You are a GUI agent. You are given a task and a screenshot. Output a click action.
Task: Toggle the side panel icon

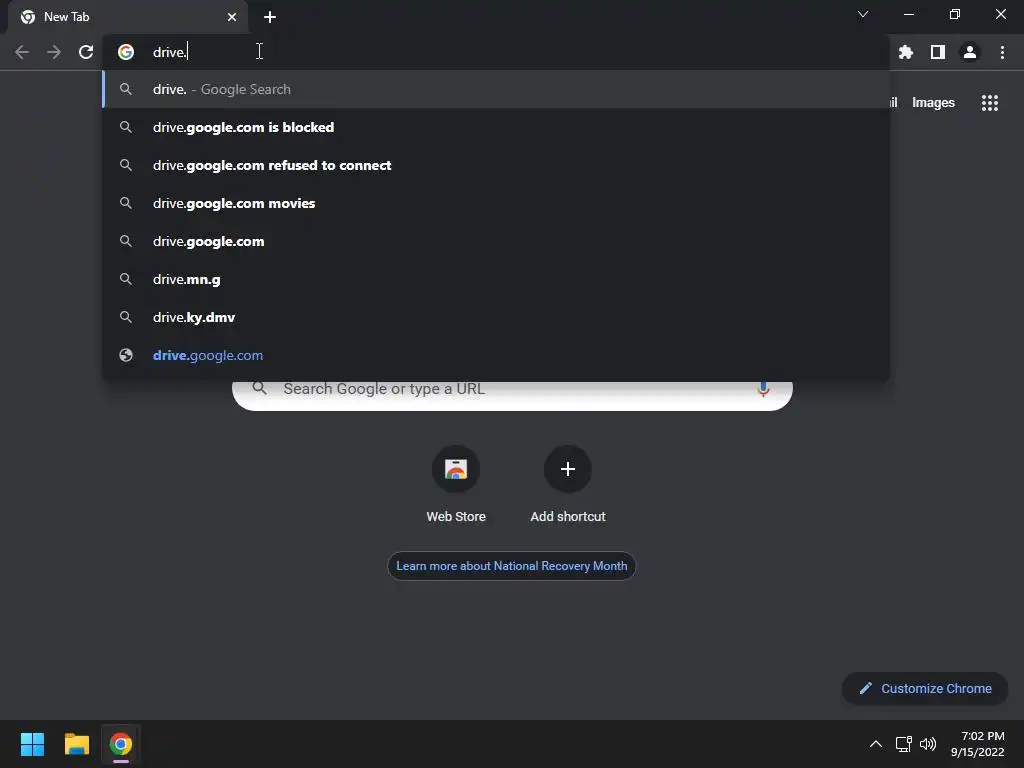(938, 52)
